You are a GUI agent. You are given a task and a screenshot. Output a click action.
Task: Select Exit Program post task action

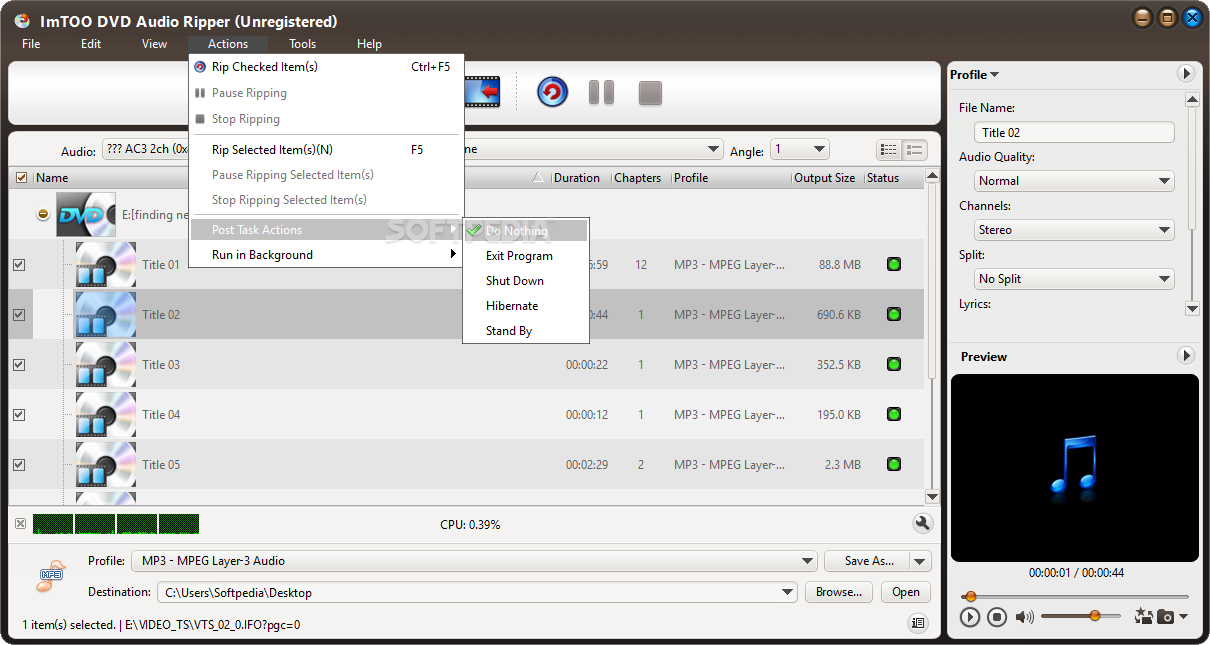(x=526, y=256)
